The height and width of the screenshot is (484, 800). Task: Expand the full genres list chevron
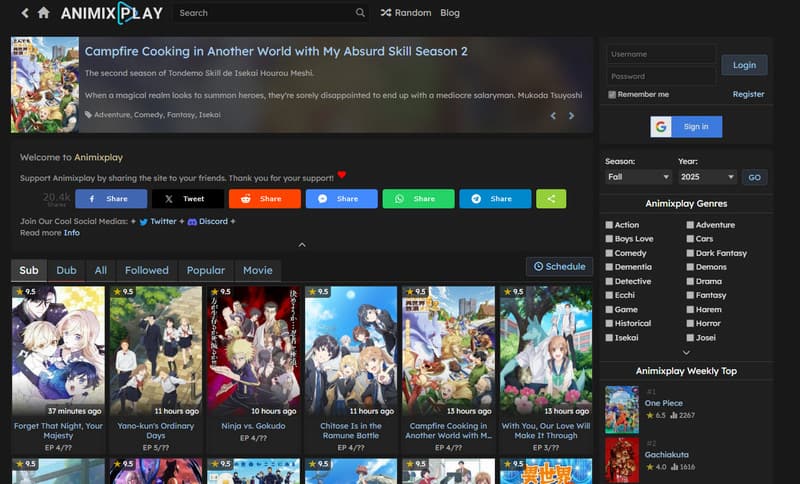pos(686,352)
